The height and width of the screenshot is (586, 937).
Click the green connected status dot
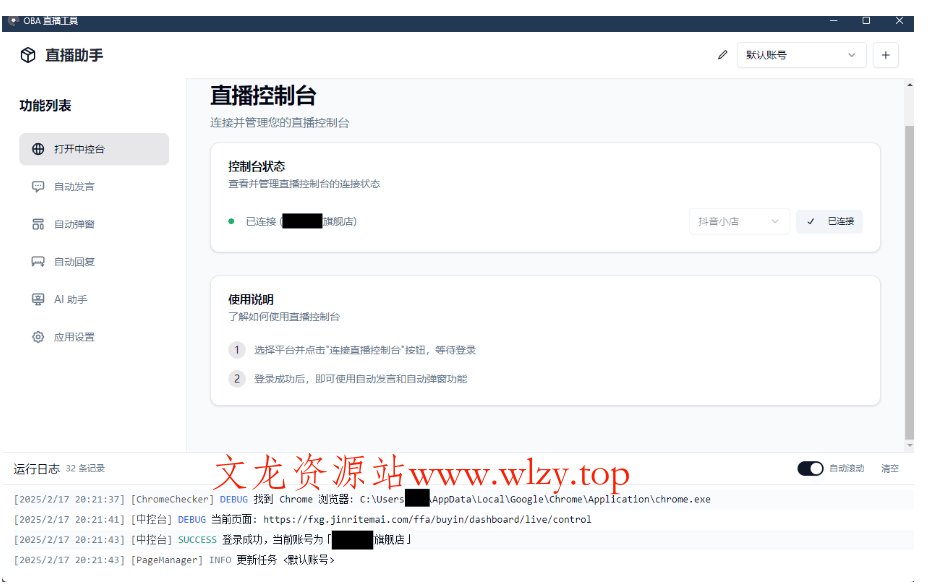[231, 222]
